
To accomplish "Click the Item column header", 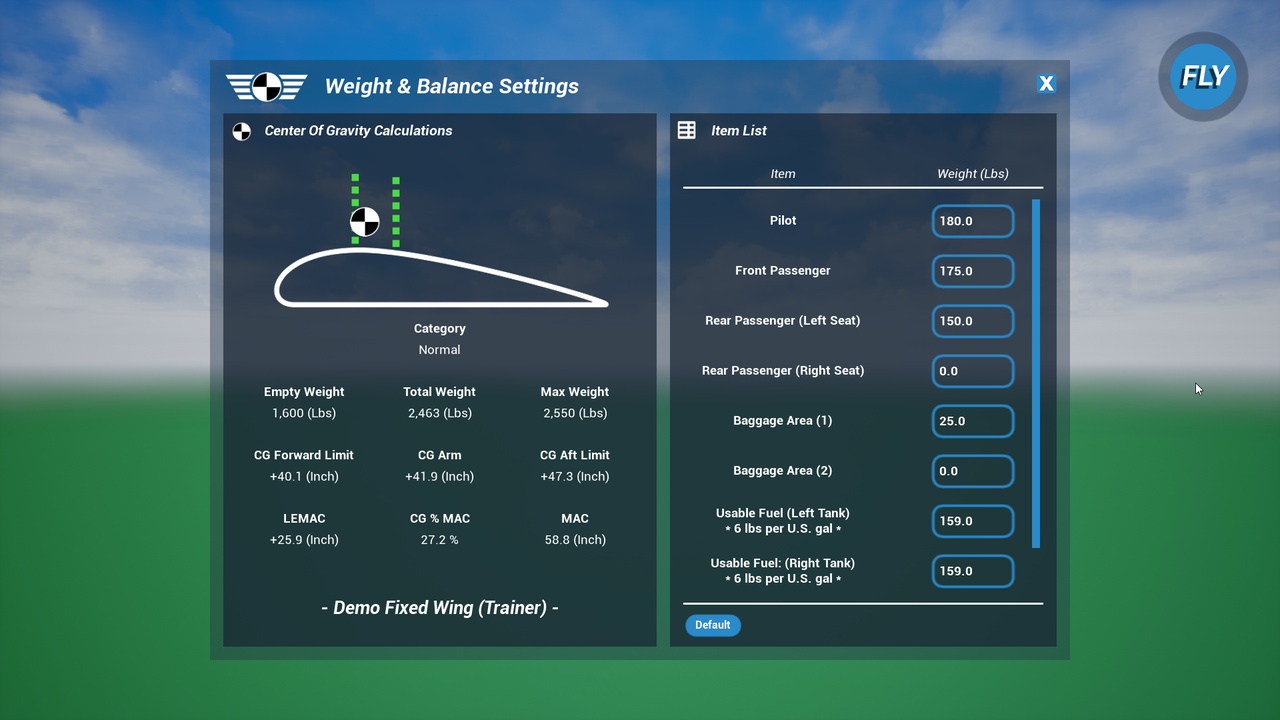I will pyautogui.click(x=783, y=174).
